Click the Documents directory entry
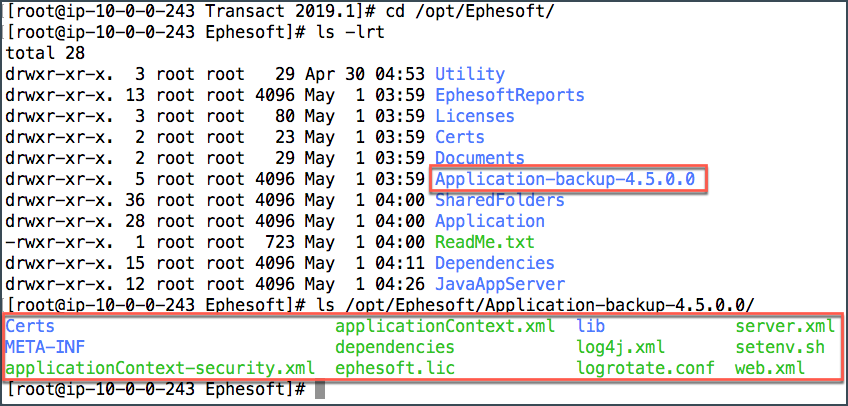The width and height of the screenshot is (848, 406). [x=480, y=158]
